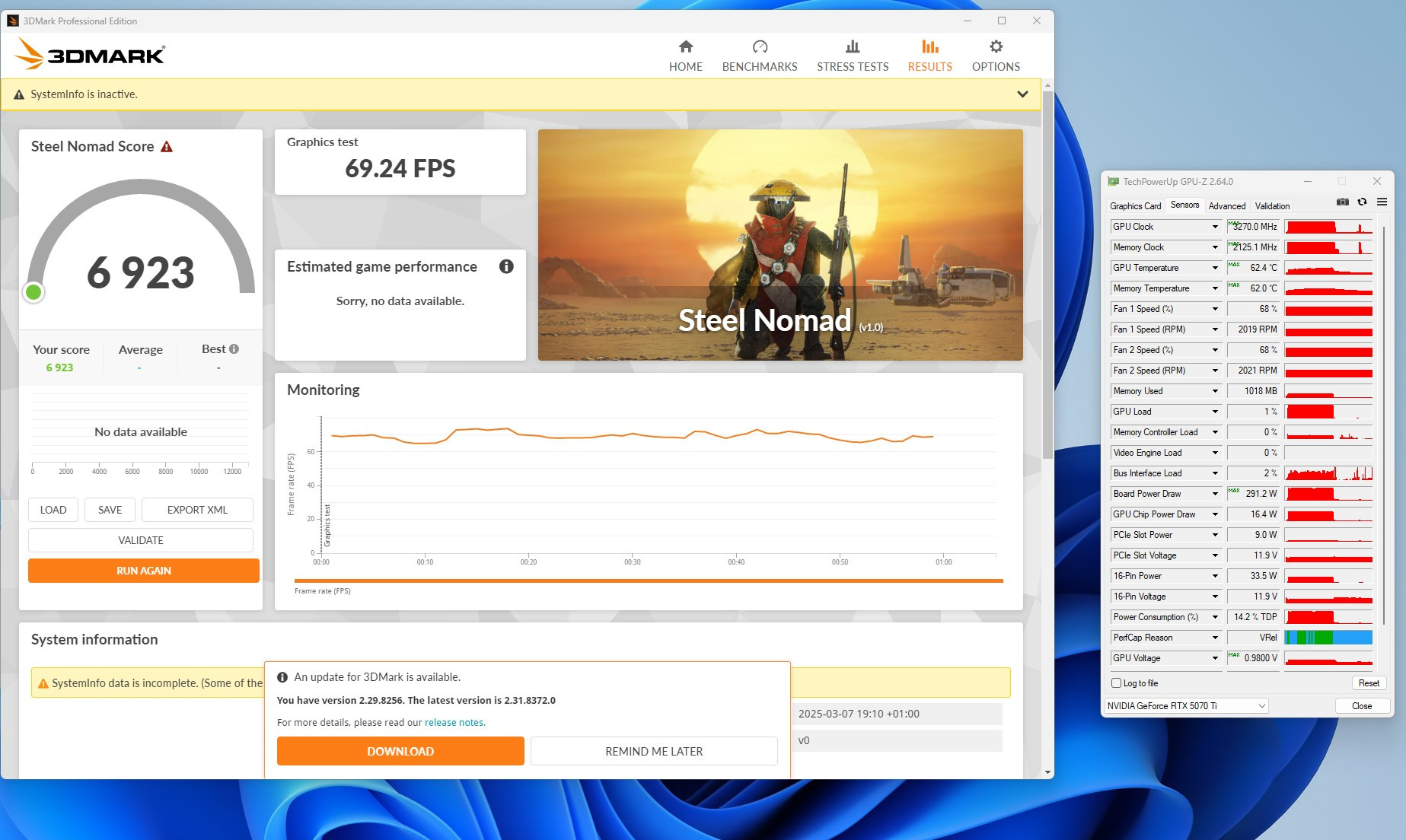Open the PerfCap Reason dropdown
Image resolution: width=1406 pixels, height=840 pixels.
1215,638
